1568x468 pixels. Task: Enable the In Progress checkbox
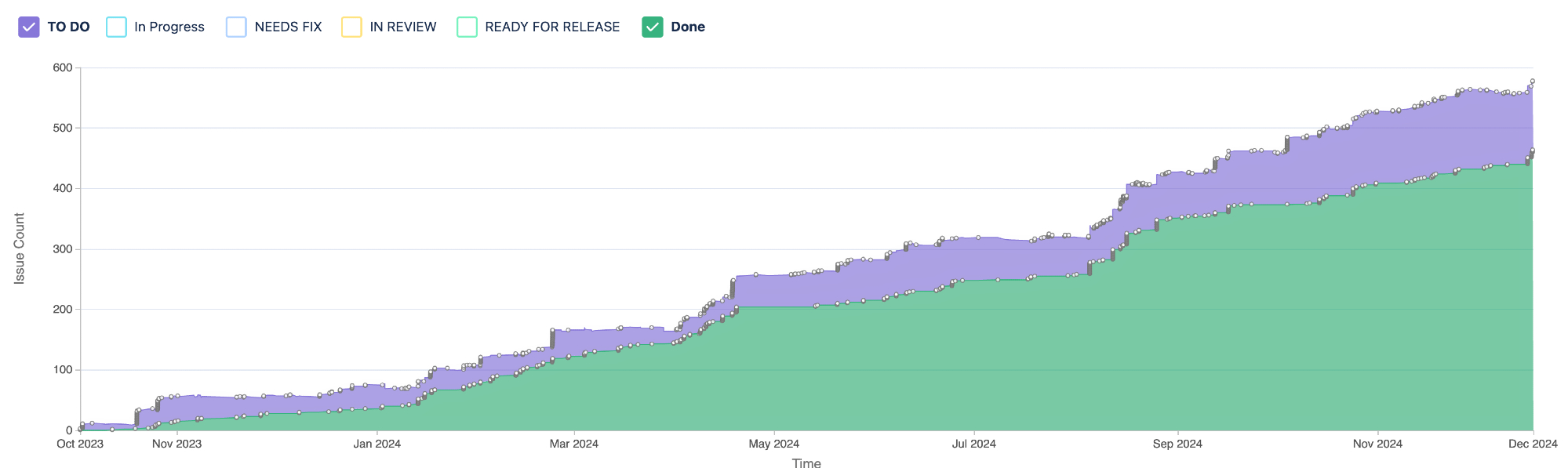[x=116, y=27]
